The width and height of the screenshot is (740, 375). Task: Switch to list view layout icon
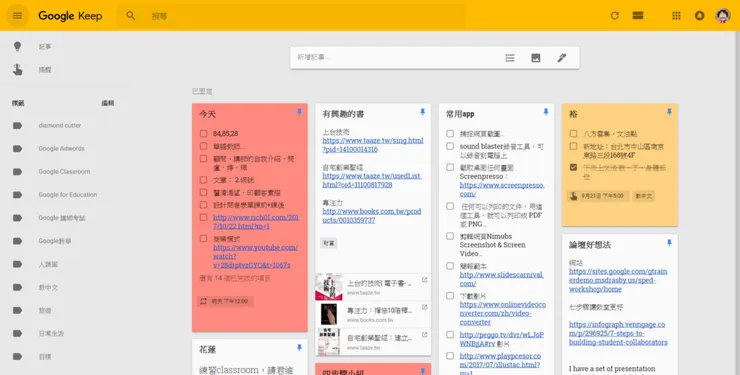click(638, 16)
